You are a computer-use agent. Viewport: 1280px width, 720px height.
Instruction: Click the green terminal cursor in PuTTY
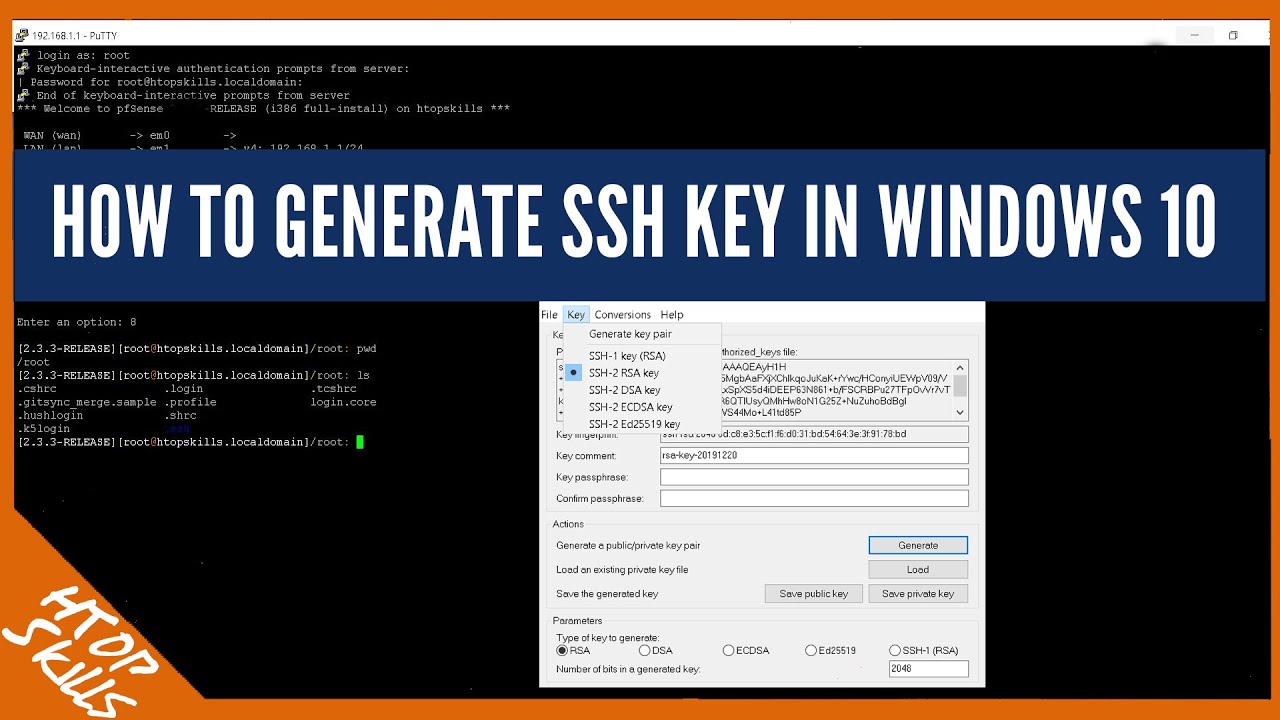pos(360,442)
